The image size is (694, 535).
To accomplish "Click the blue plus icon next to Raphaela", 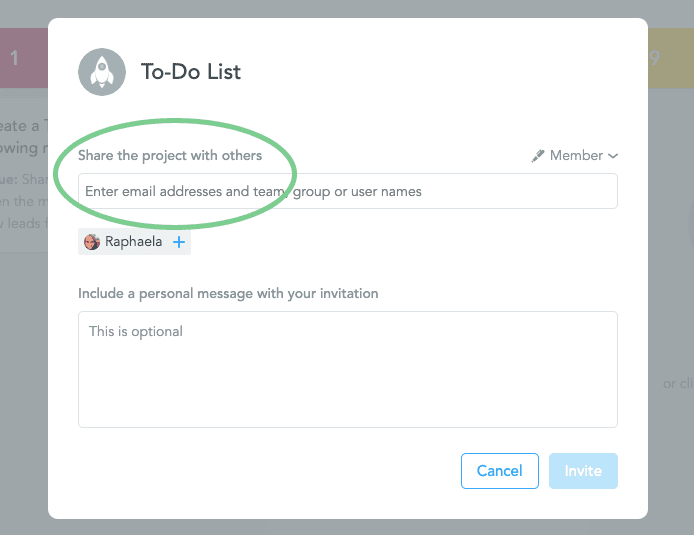I will (x=179, y=242).
